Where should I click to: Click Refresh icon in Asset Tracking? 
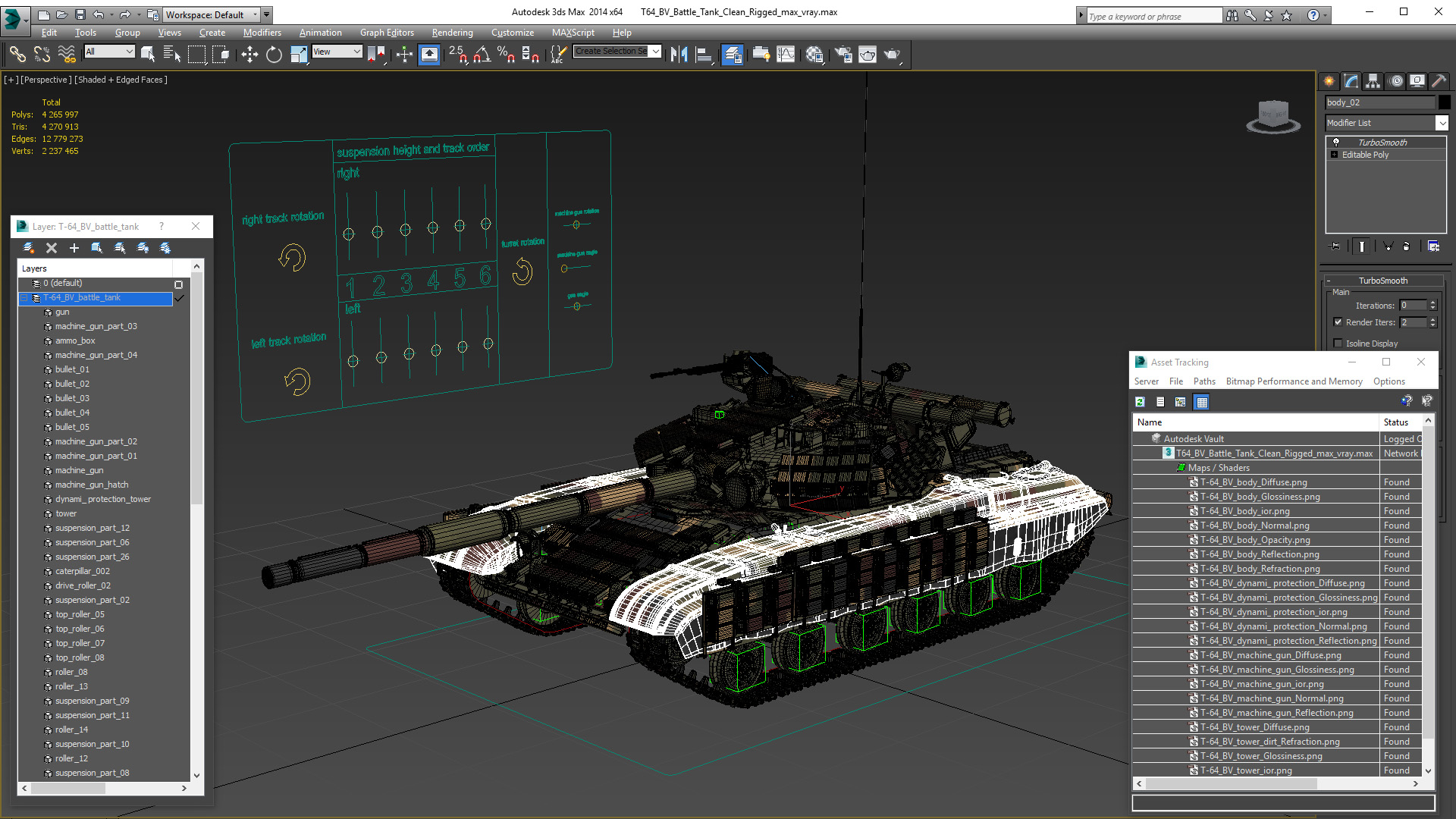coord(1140,402)
